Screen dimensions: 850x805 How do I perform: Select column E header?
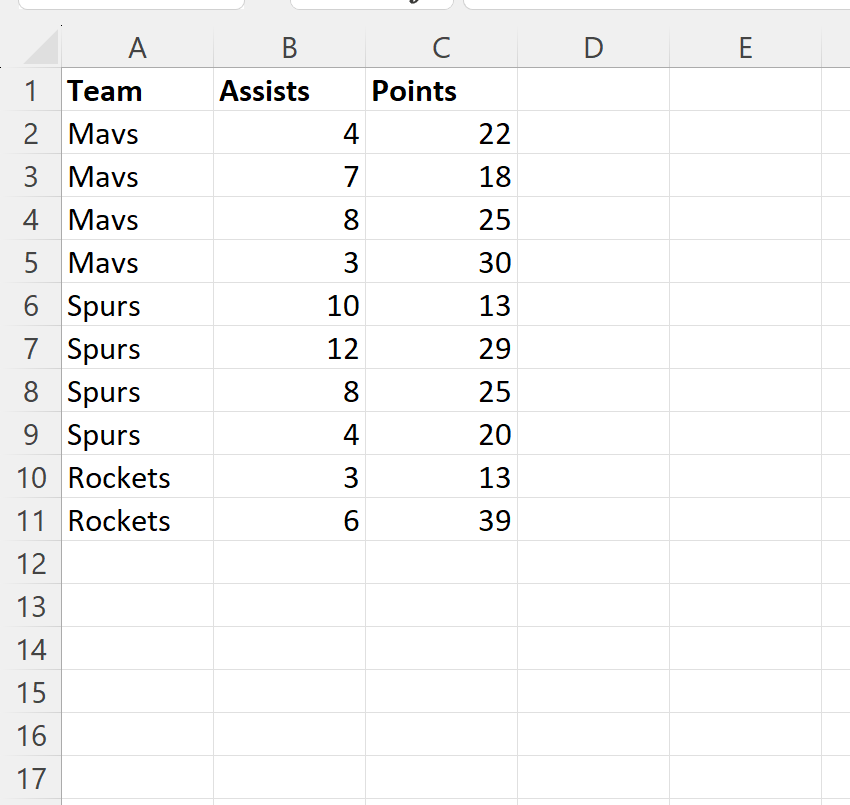tap(745, 47)
